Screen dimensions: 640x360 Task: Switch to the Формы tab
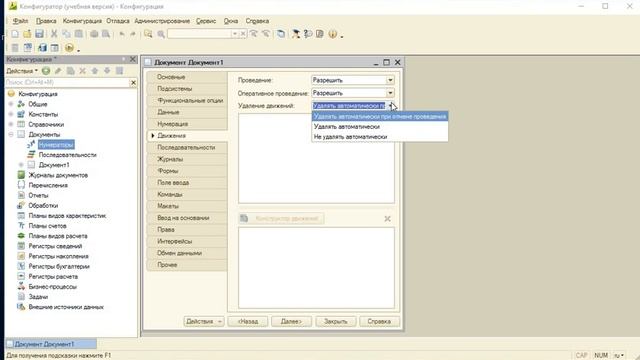(187, 171)
